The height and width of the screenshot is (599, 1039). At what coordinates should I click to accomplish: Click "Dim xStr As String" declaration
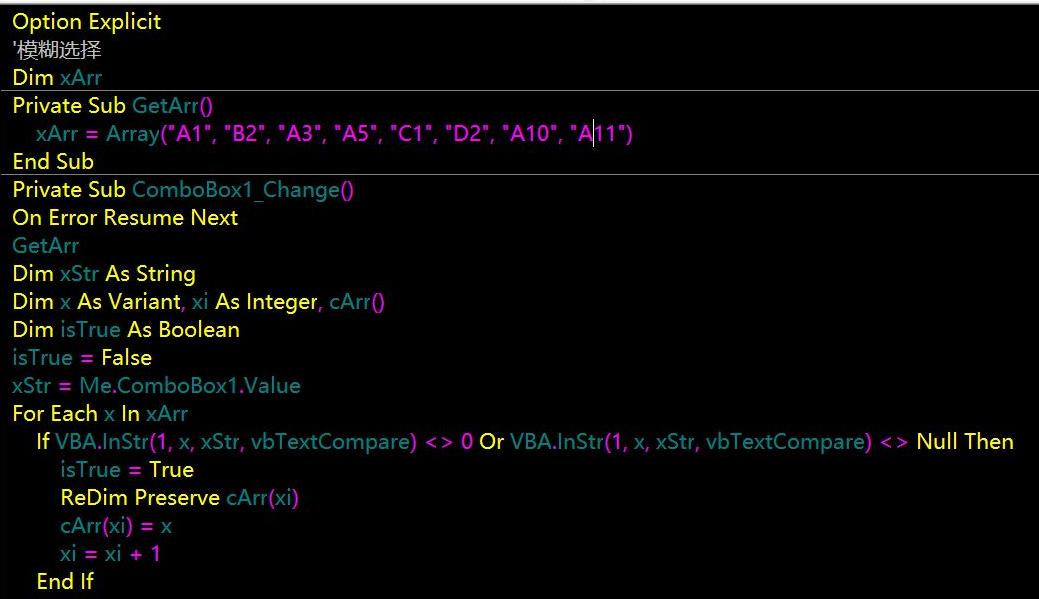(x=104, y=274)
